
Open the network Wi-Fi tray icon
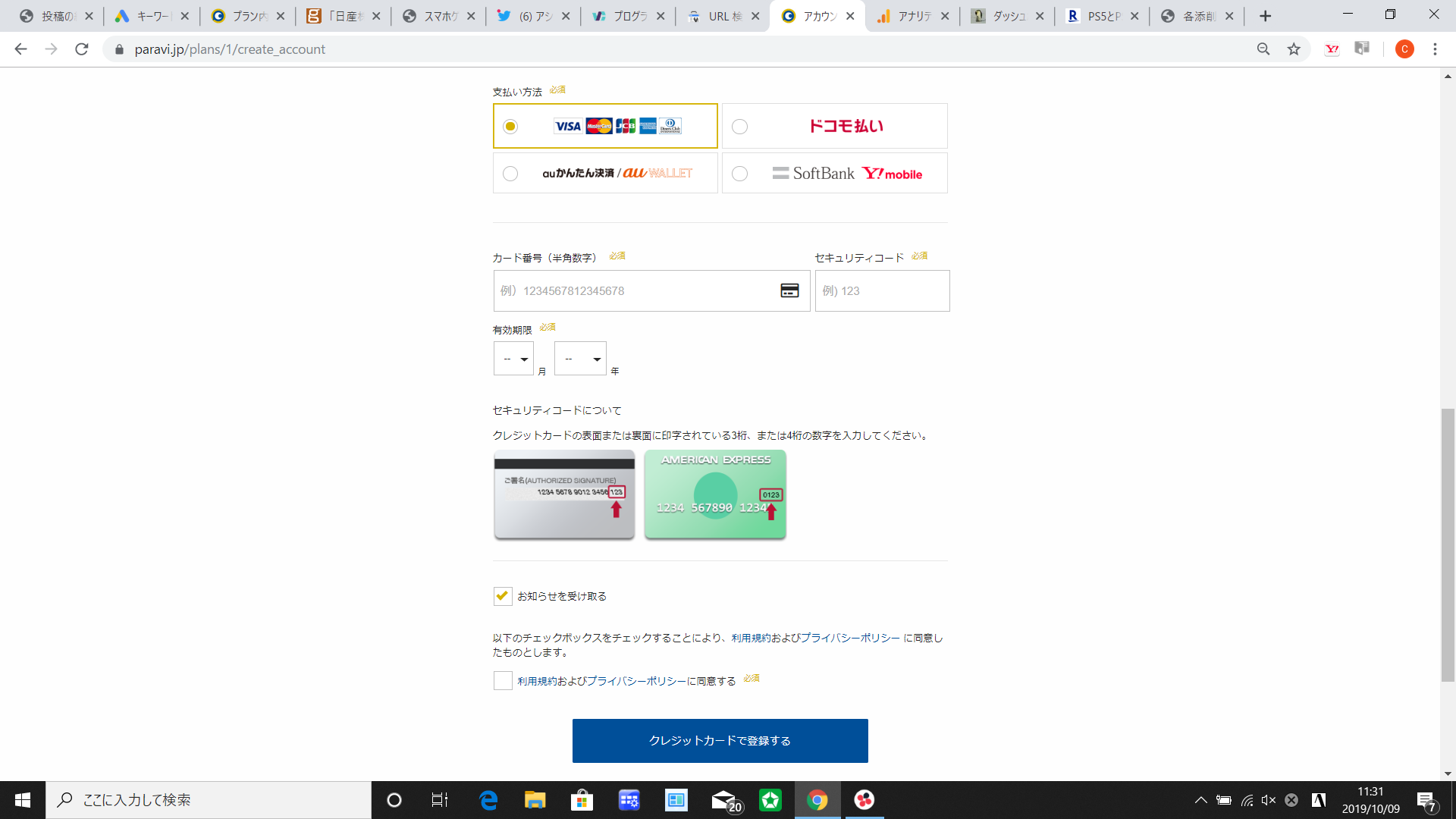pos(1247,800)
